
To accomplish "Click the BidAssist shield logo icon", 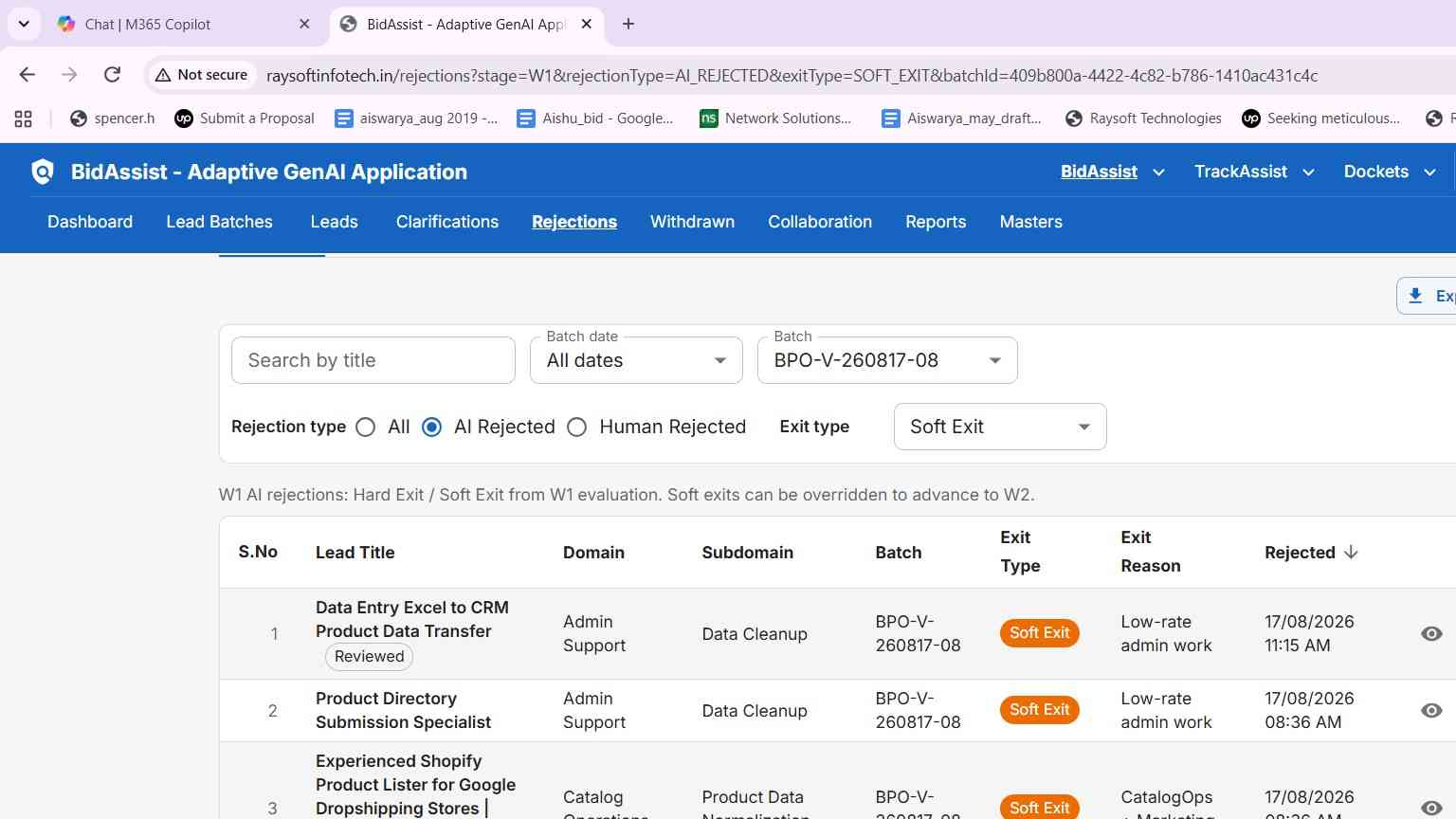I will 43,172.
